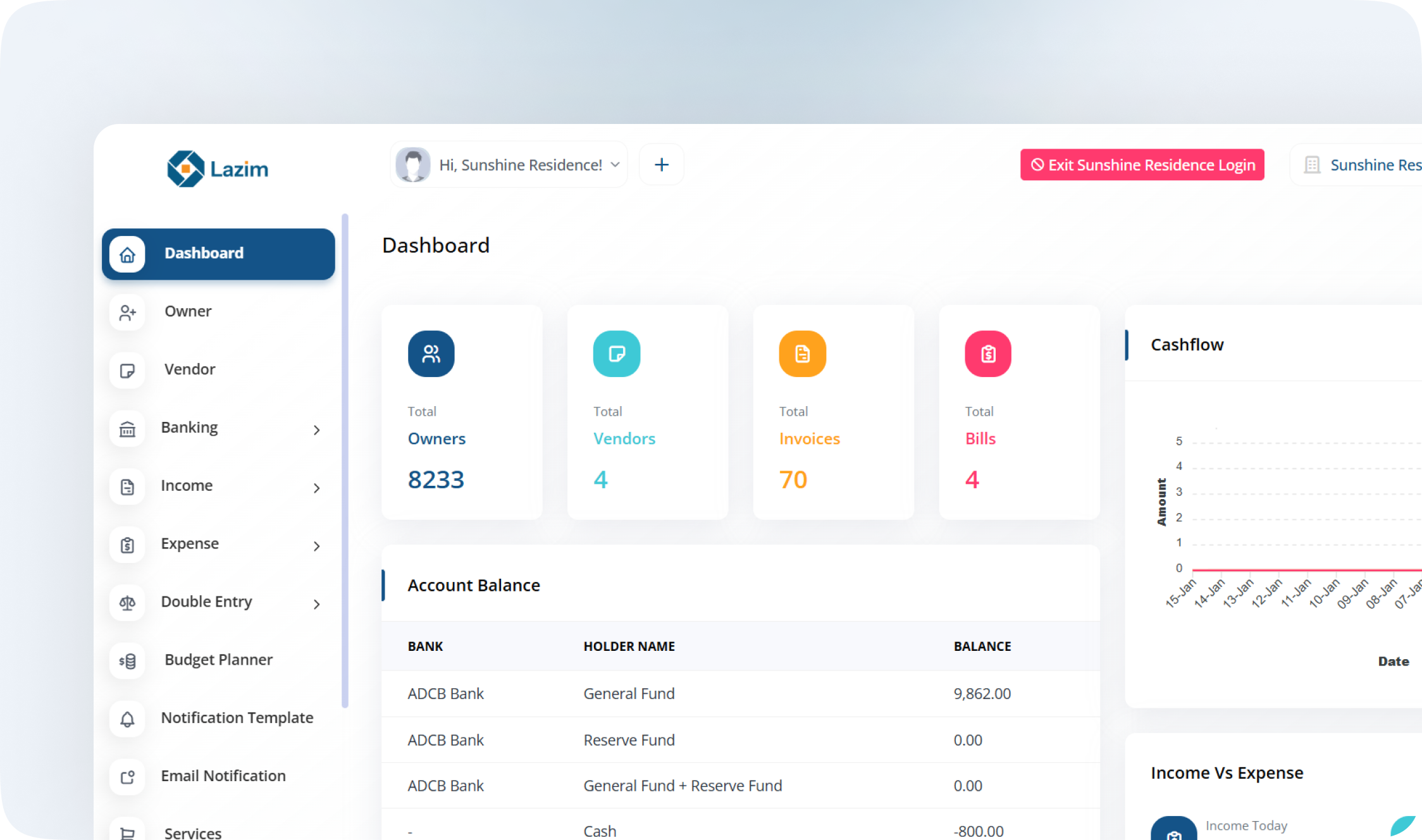Screen dimensions: 1422x840
Task: Click the Sunshine Res building button
Action: click(1360, 165)
